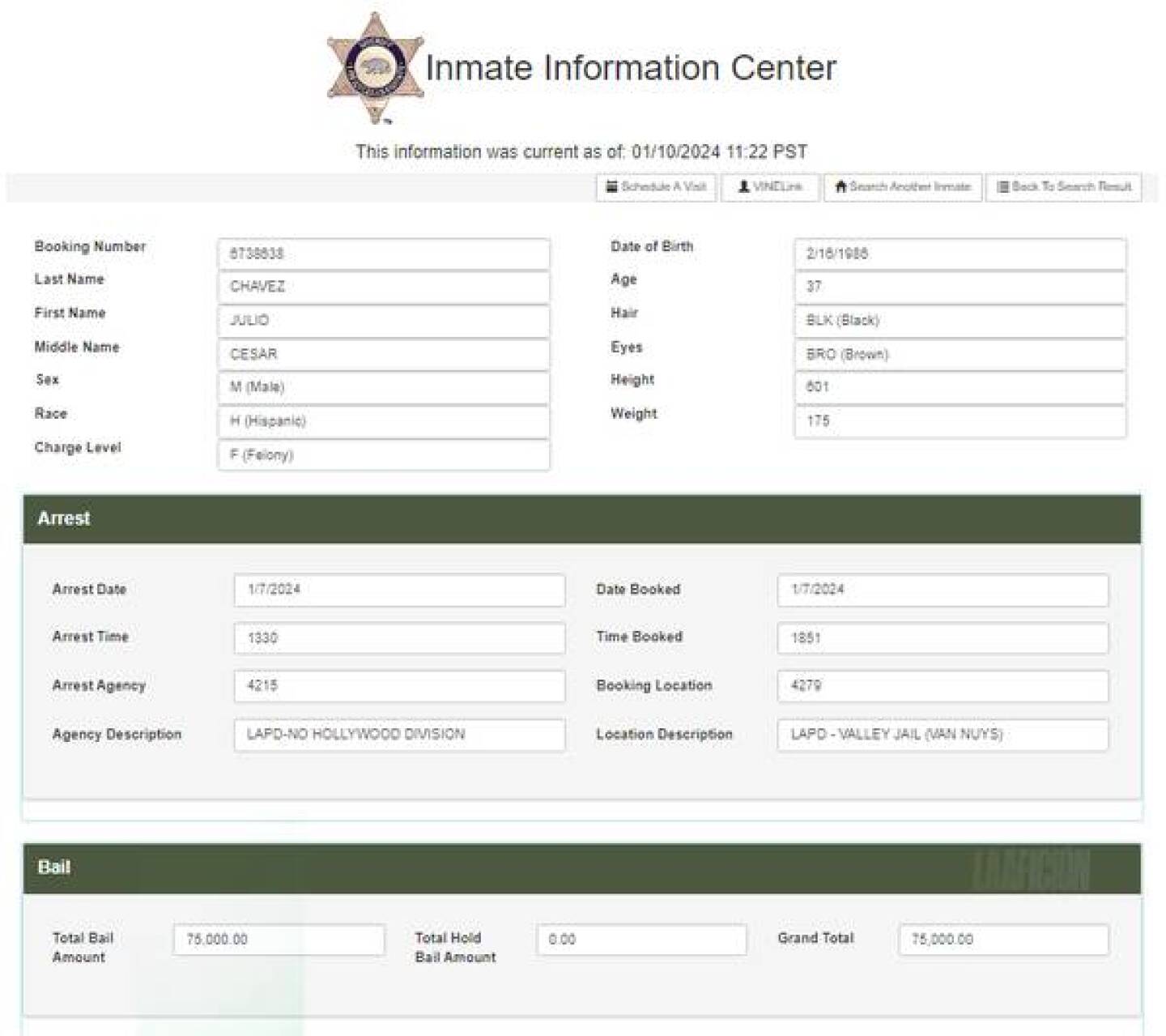Click the list icon on Back To Search Result
The height and width of the screenshot is (1036, 1166).
pos(1003,187)
